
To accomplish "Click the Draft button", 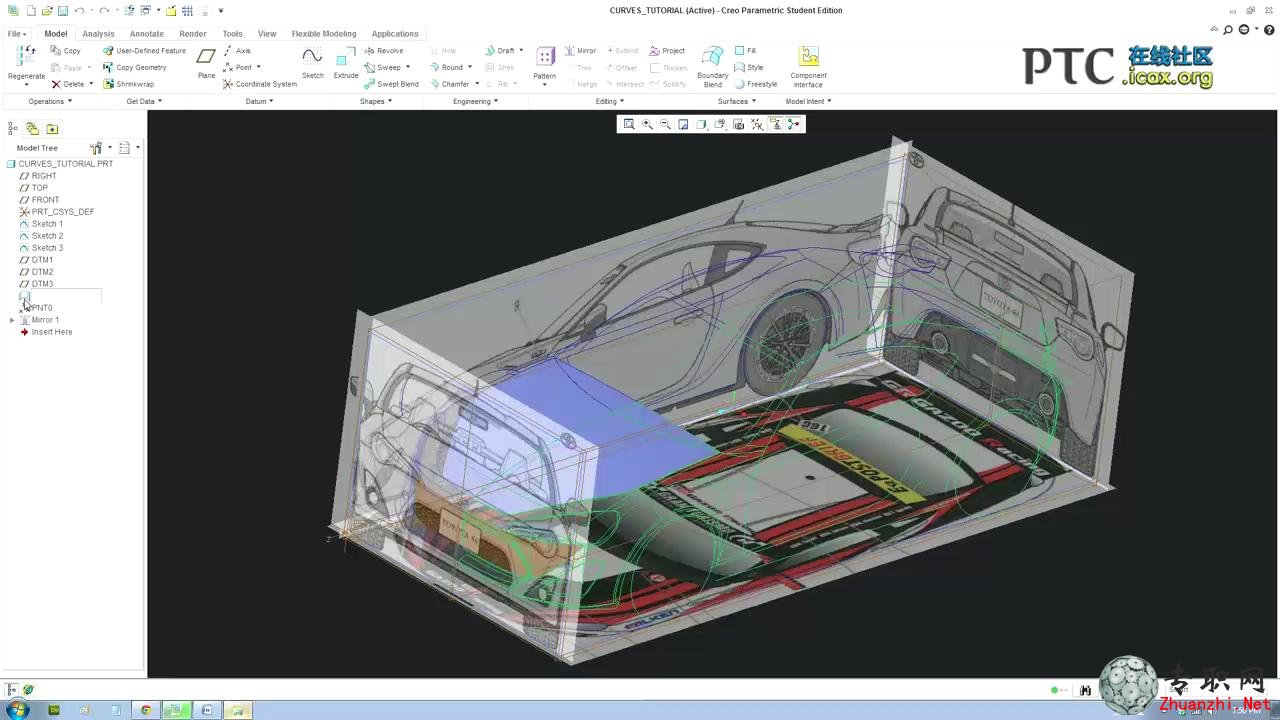I will click(x=500, y=51).
